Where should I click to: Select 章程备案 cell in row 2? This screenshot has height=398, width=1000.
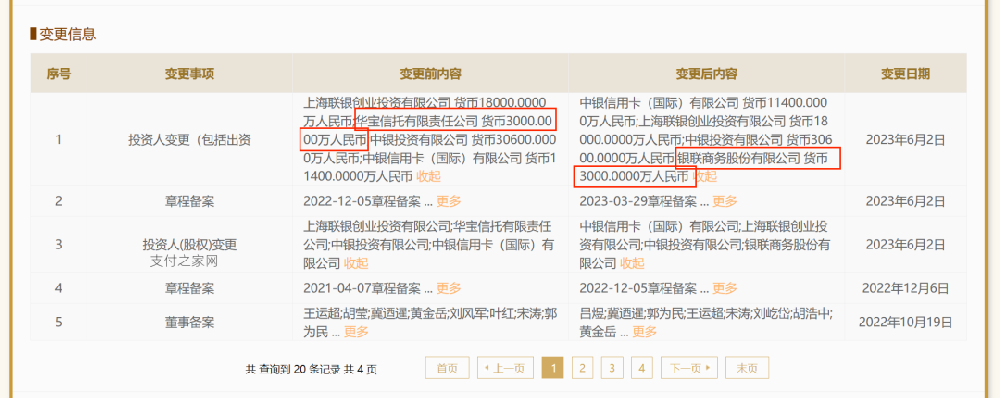coord(189,202)
